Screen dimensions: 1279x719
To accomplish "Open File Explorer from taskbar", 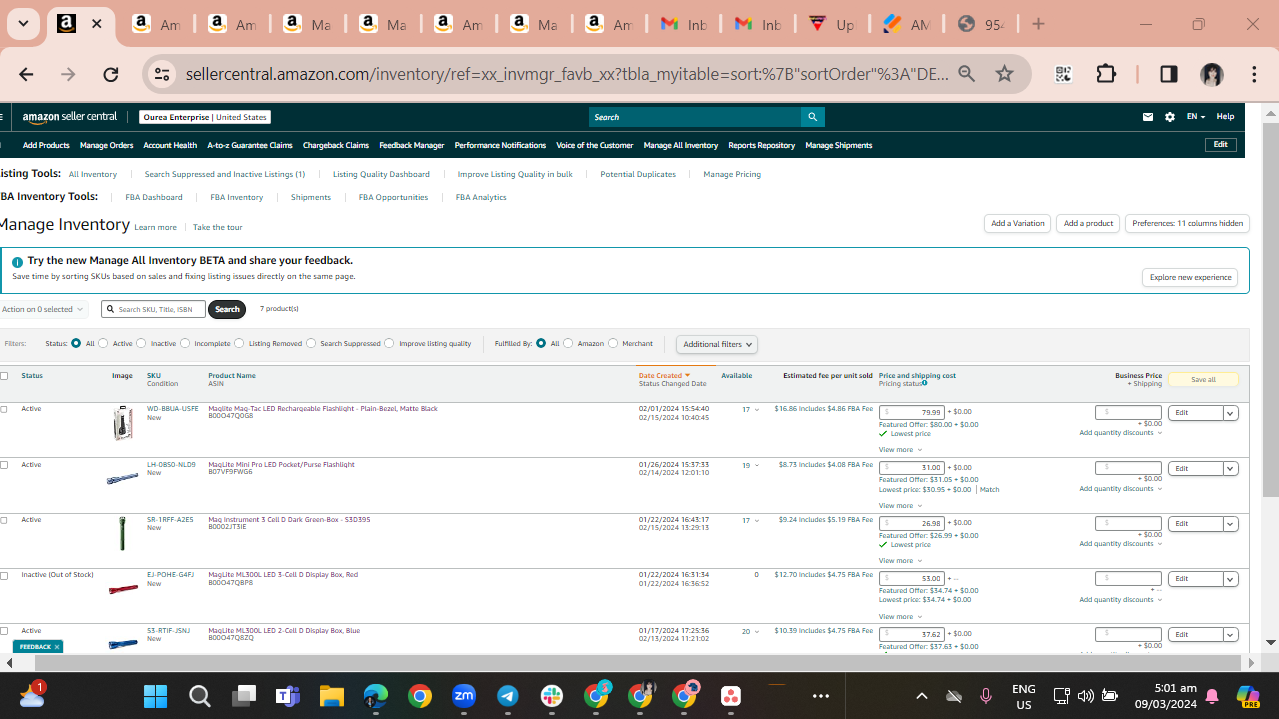I will [x=332, y=696].
